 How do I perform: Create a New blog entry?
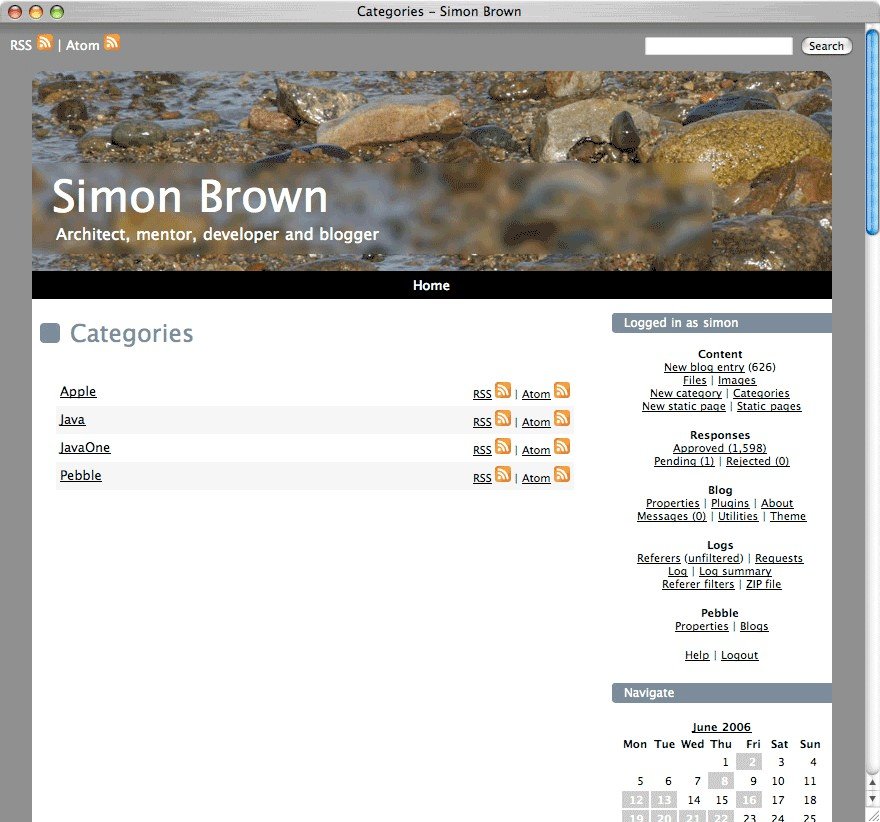pos(704,367)
